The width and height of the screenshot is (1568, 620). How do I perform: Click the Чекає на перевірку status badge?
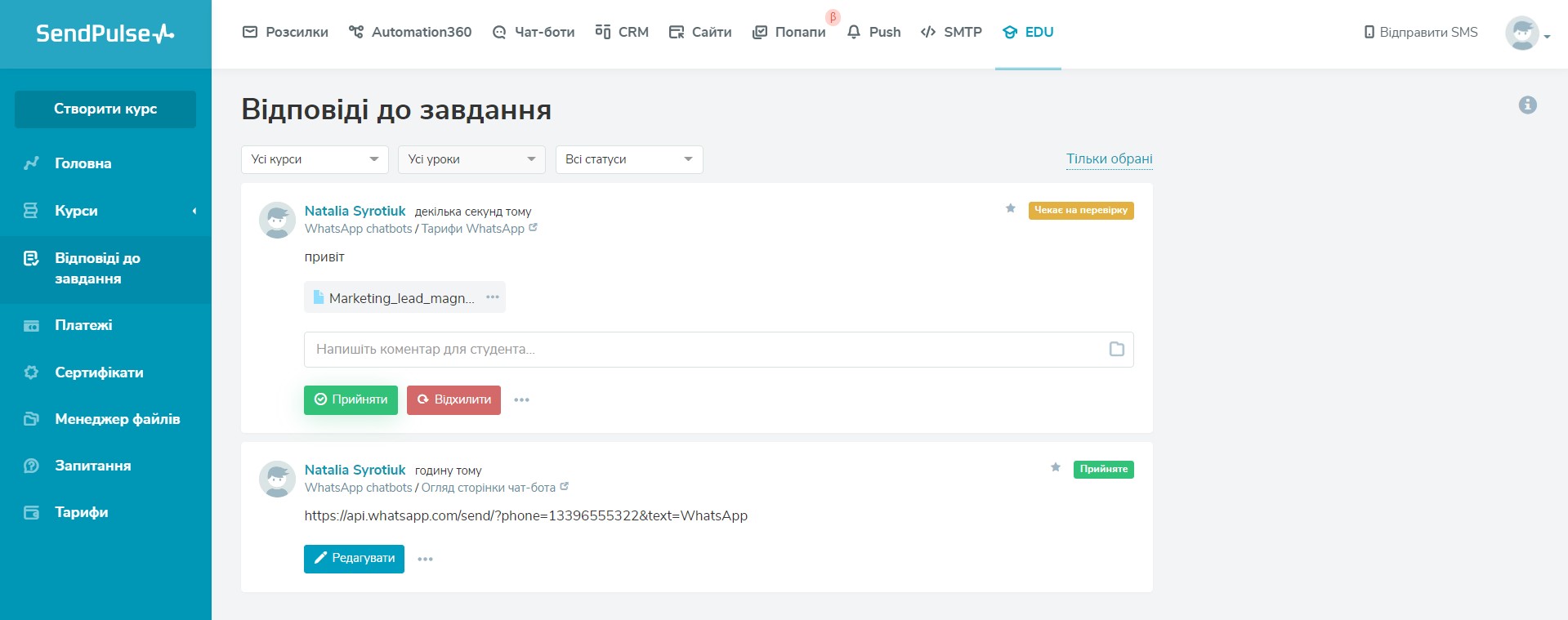click(1081, 211)
